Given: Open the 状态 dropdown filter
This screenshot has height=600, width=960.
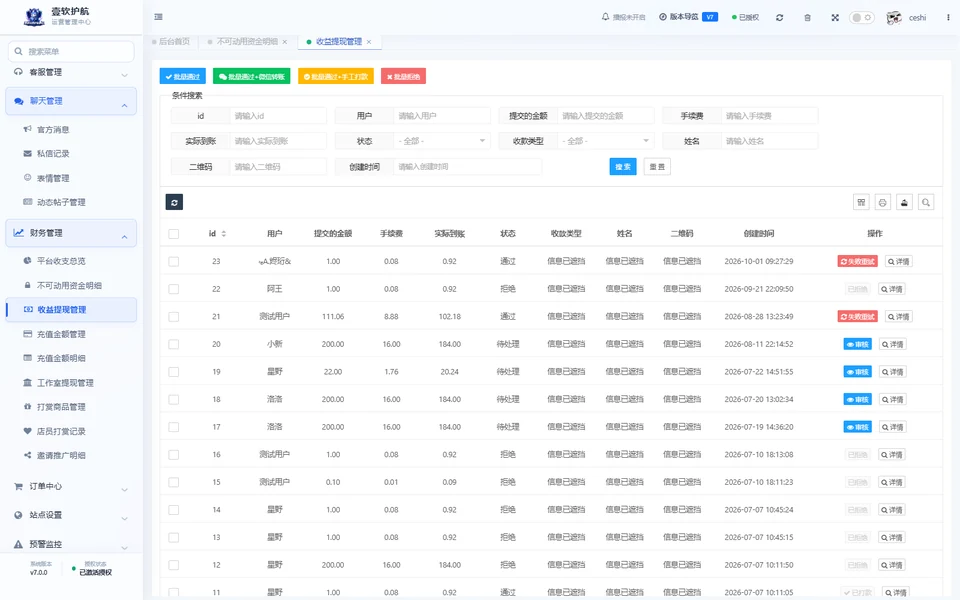Looking at the screenshot, I should coord(442,141).
